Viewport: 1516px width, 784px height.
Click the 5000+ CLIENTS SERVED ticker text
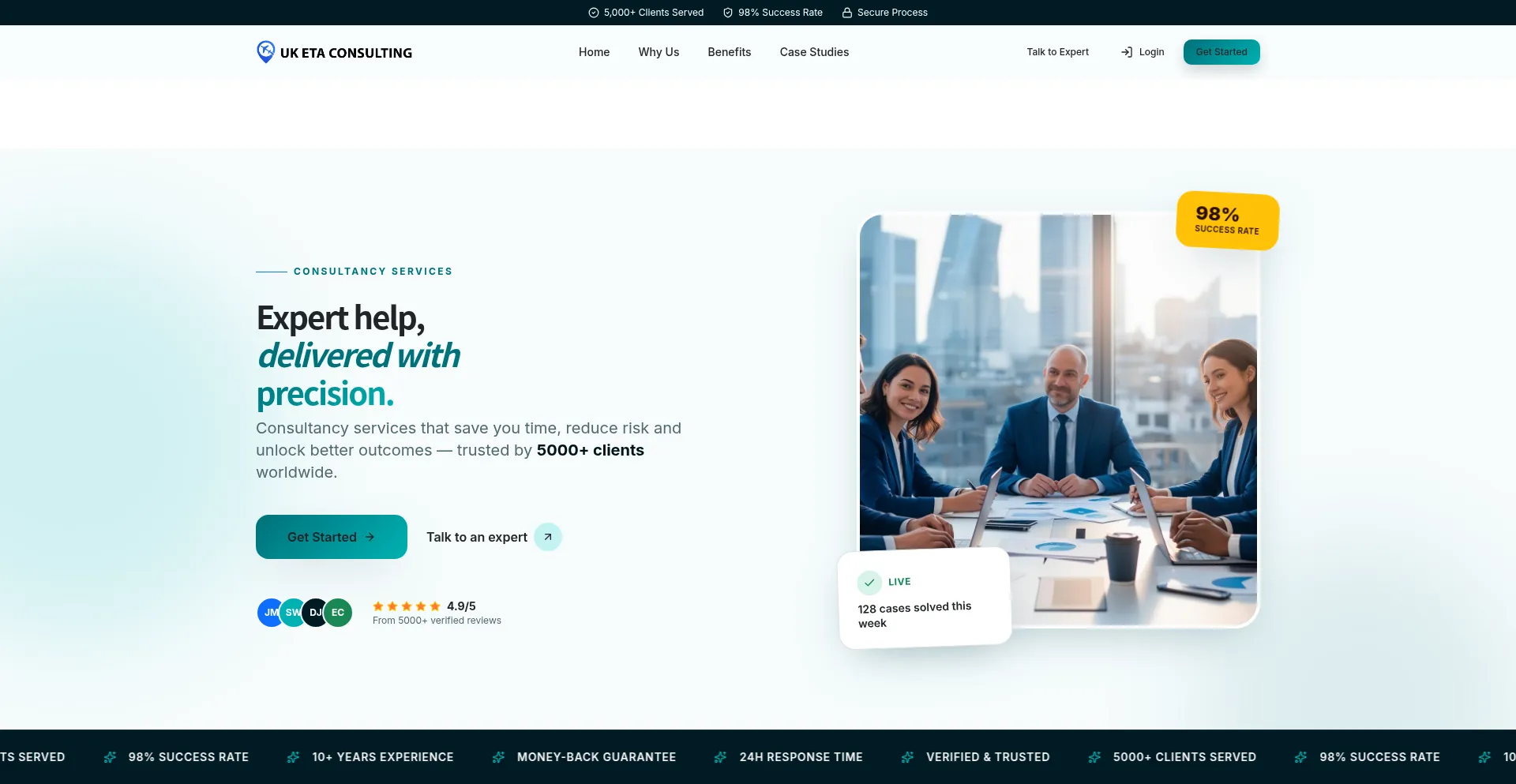coord(1184,757)
